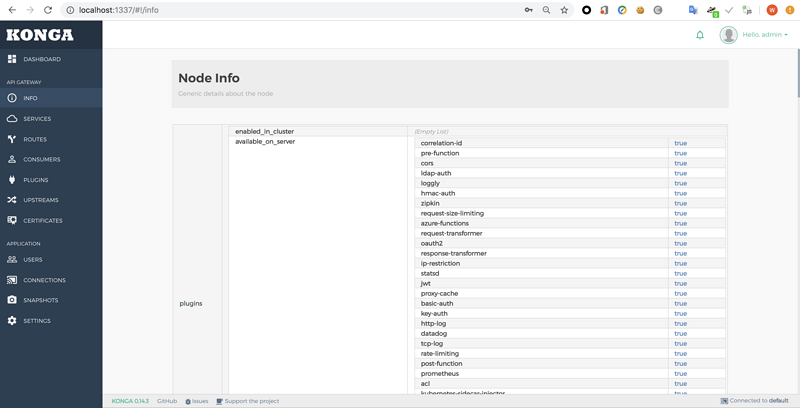The width and height of the screenshot is (800, 408).
Task: Open the Users menu item
Action: tap(32, 260)
